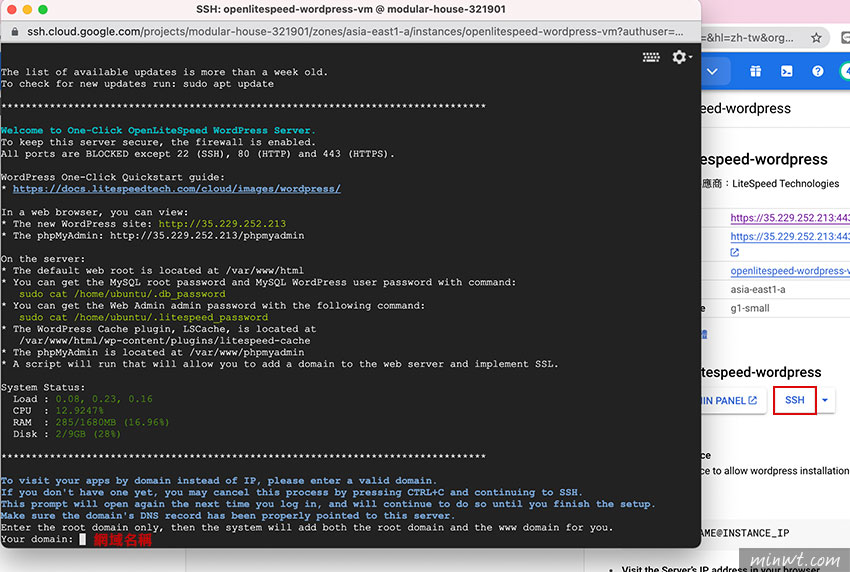Click the Disk '2/9GB (28%)' status value
Image resolution: width=850 pixels, height=572 pixels.
coord(88,434)
